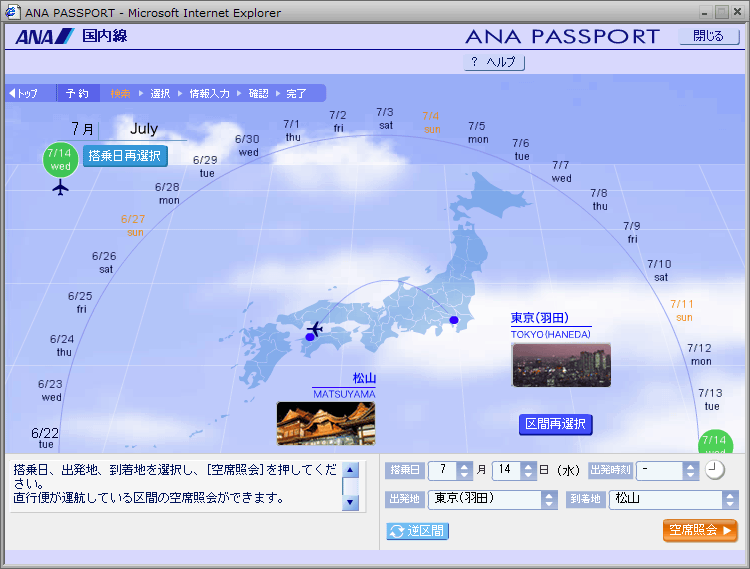Select the 選択 step in breadcrumb
The width and height of the screenshot is (750, 569).
tap(160, 93)
